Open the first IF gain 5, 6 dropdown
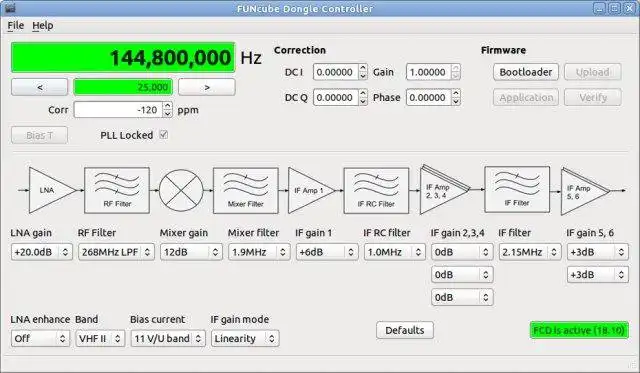 pyautogui.click(x=598, y=252)
